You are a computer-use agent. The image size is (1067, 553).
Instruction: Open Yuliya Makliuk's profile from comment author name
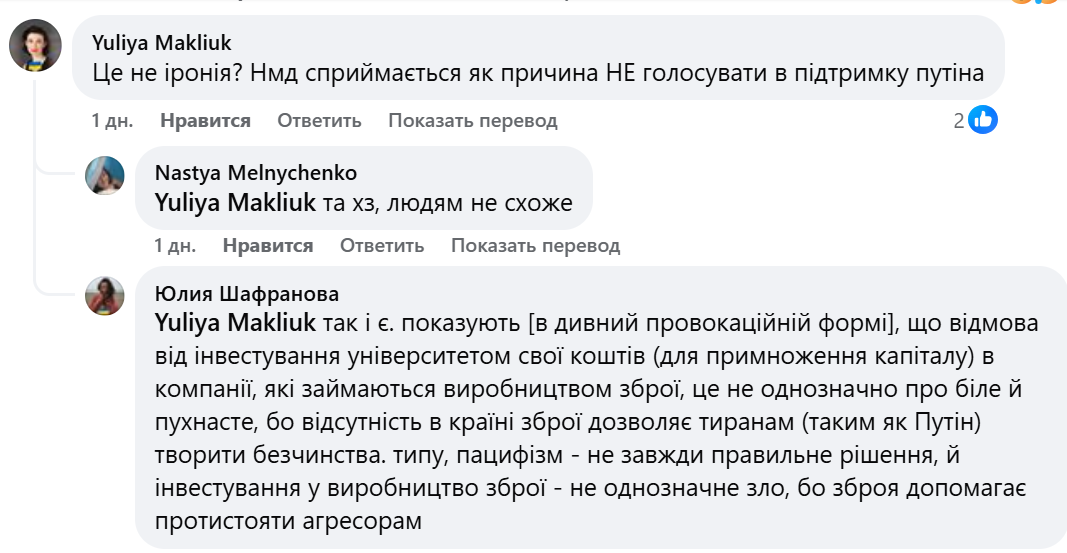click(161, 42)
